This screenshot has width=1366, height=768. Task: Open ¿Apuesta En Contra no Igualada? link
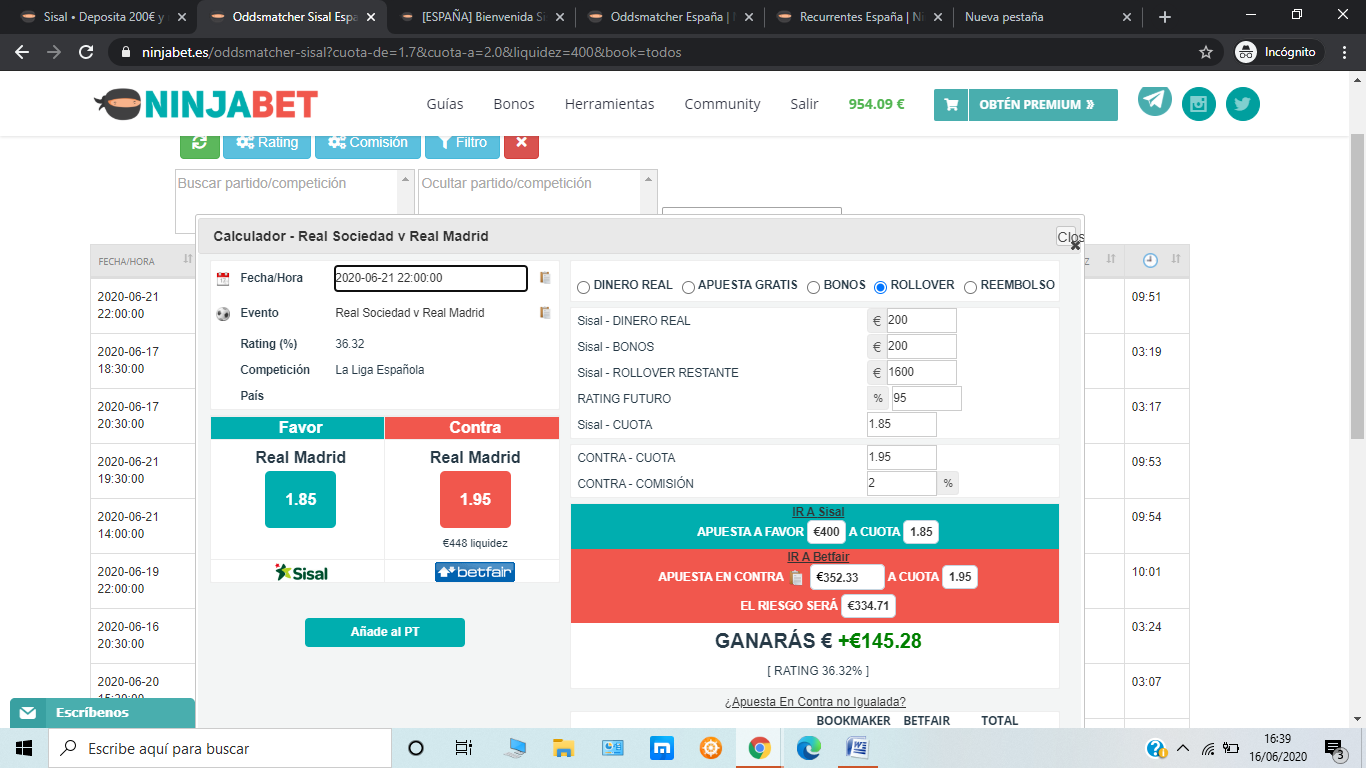815,702
